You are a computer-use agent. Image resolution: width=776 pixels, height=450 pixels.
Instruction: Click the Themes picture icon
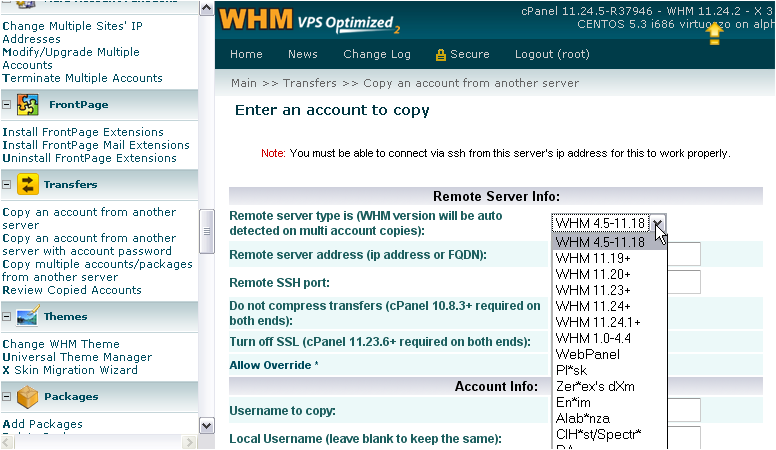click(27, 316)
